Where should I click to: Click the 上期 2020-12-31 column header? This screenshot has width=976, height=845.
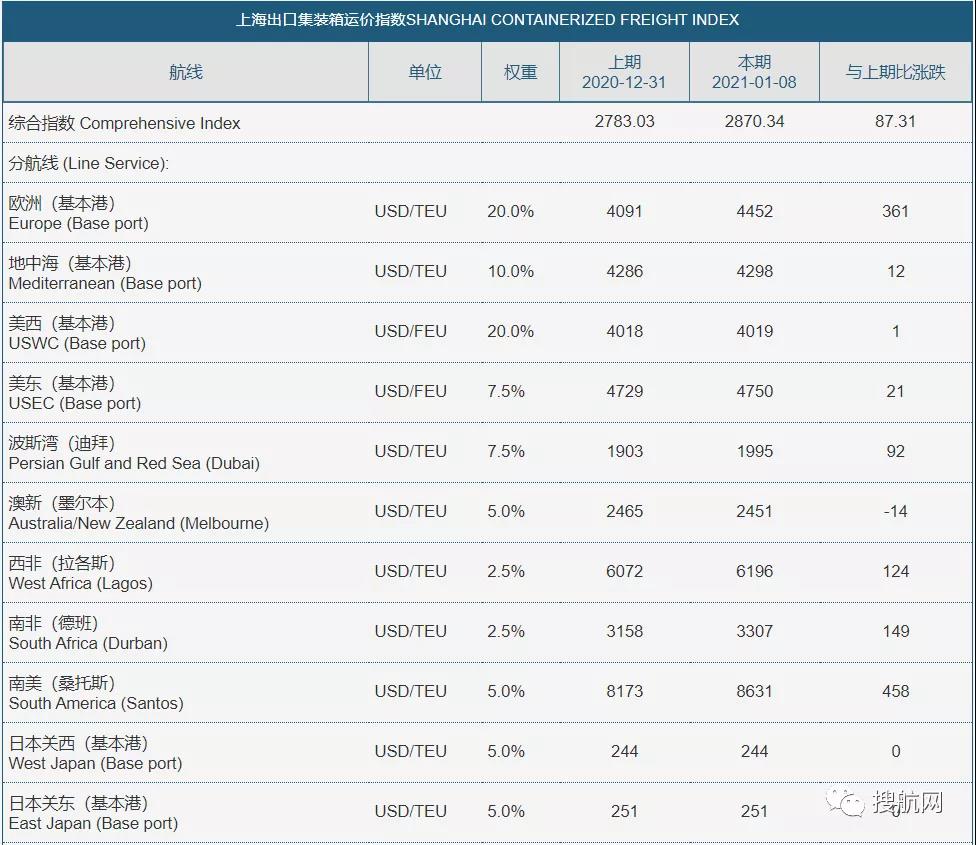[624, 72]
